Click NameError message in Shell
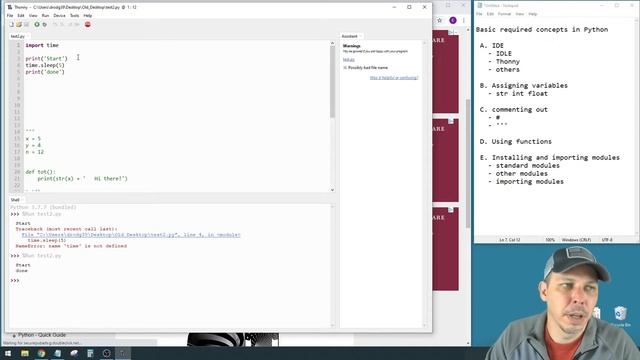The height and width of the screenshot is (360, 640). click(x=71, y=246)
